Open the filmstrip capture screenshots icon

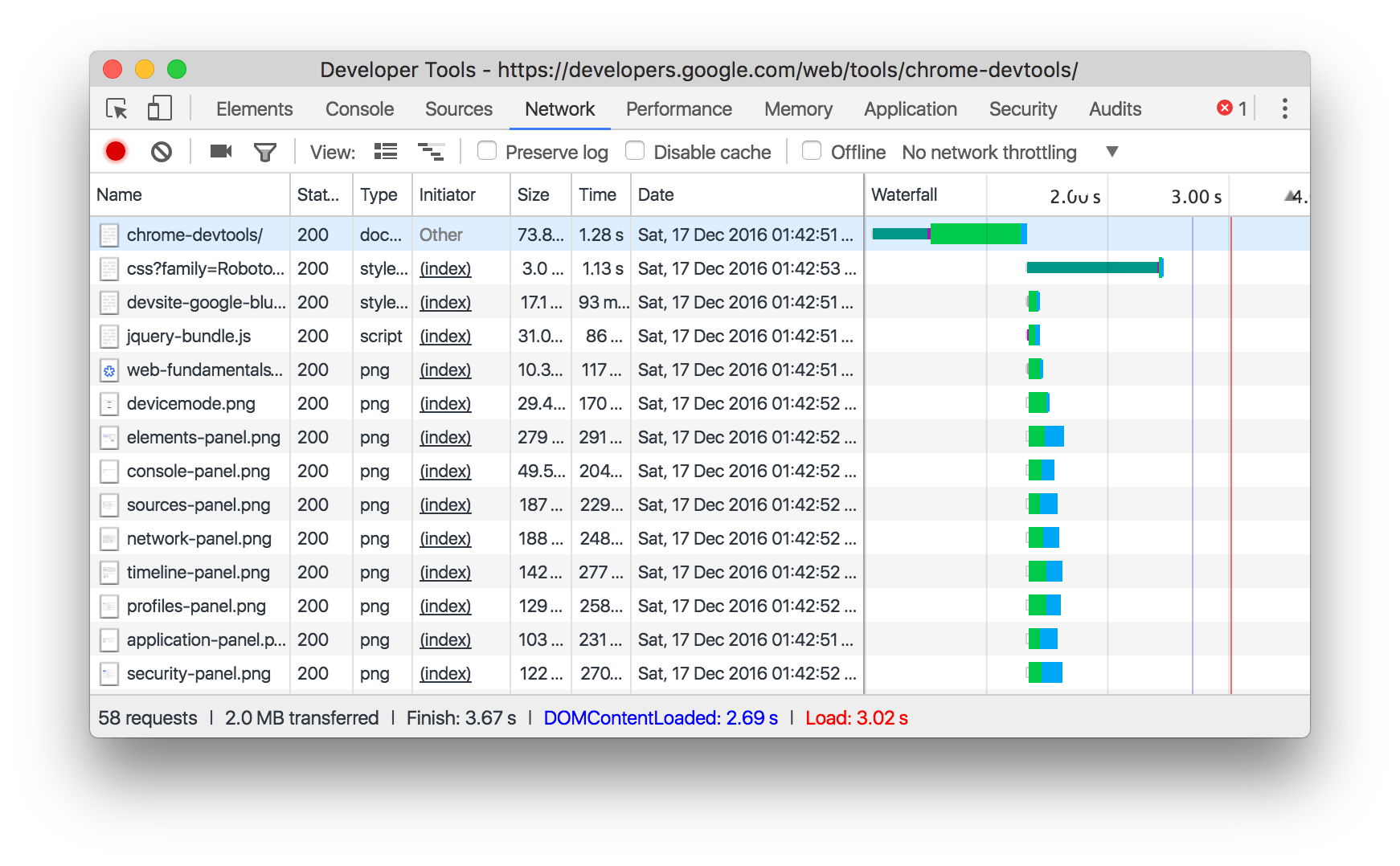pyautogui.click(x=219, y=151)
